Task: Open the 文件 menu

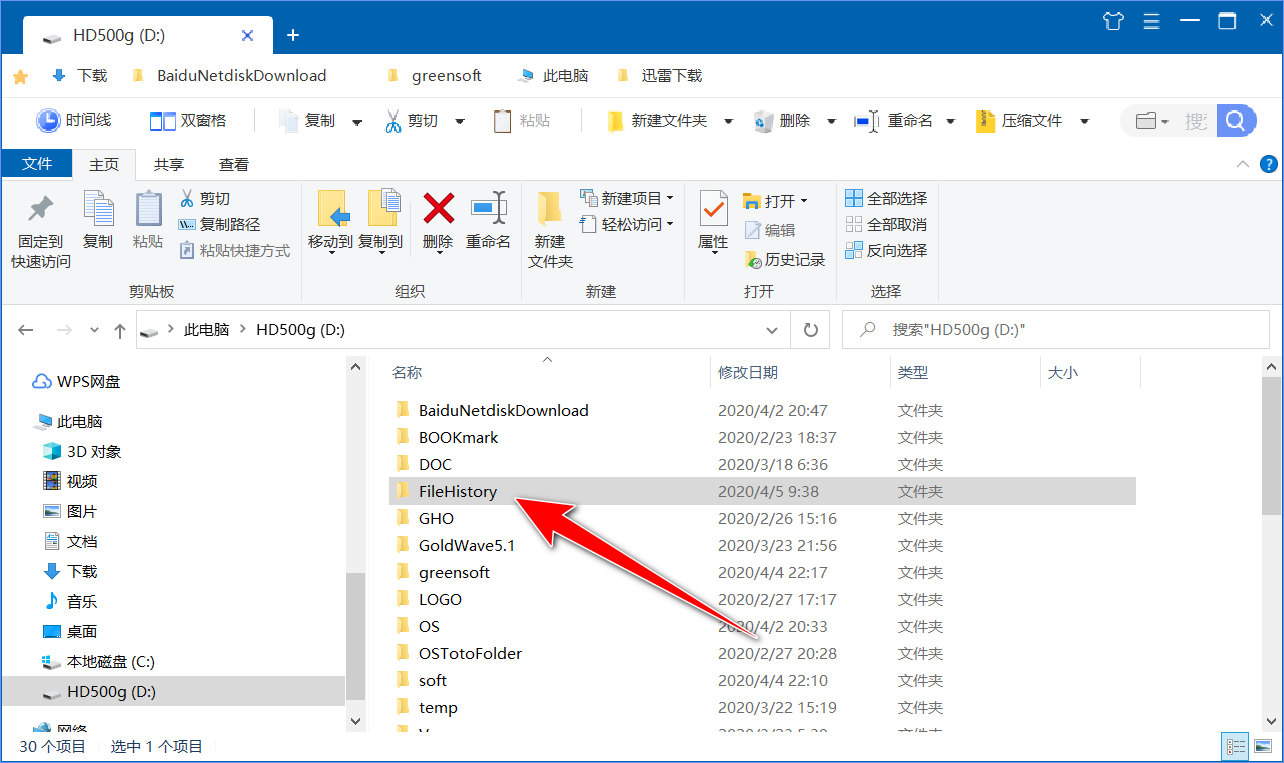Action: (x=37, y=163)
